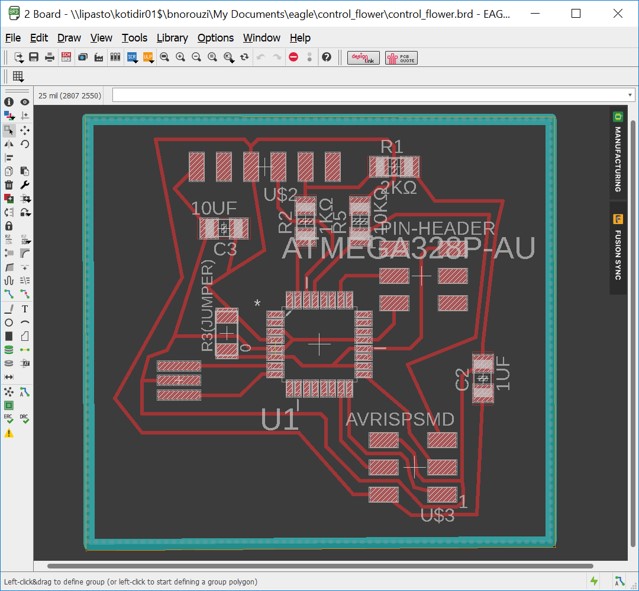639x591 pixels.
Task: Run the ERC check tool
Action: (x=9, y=419)
